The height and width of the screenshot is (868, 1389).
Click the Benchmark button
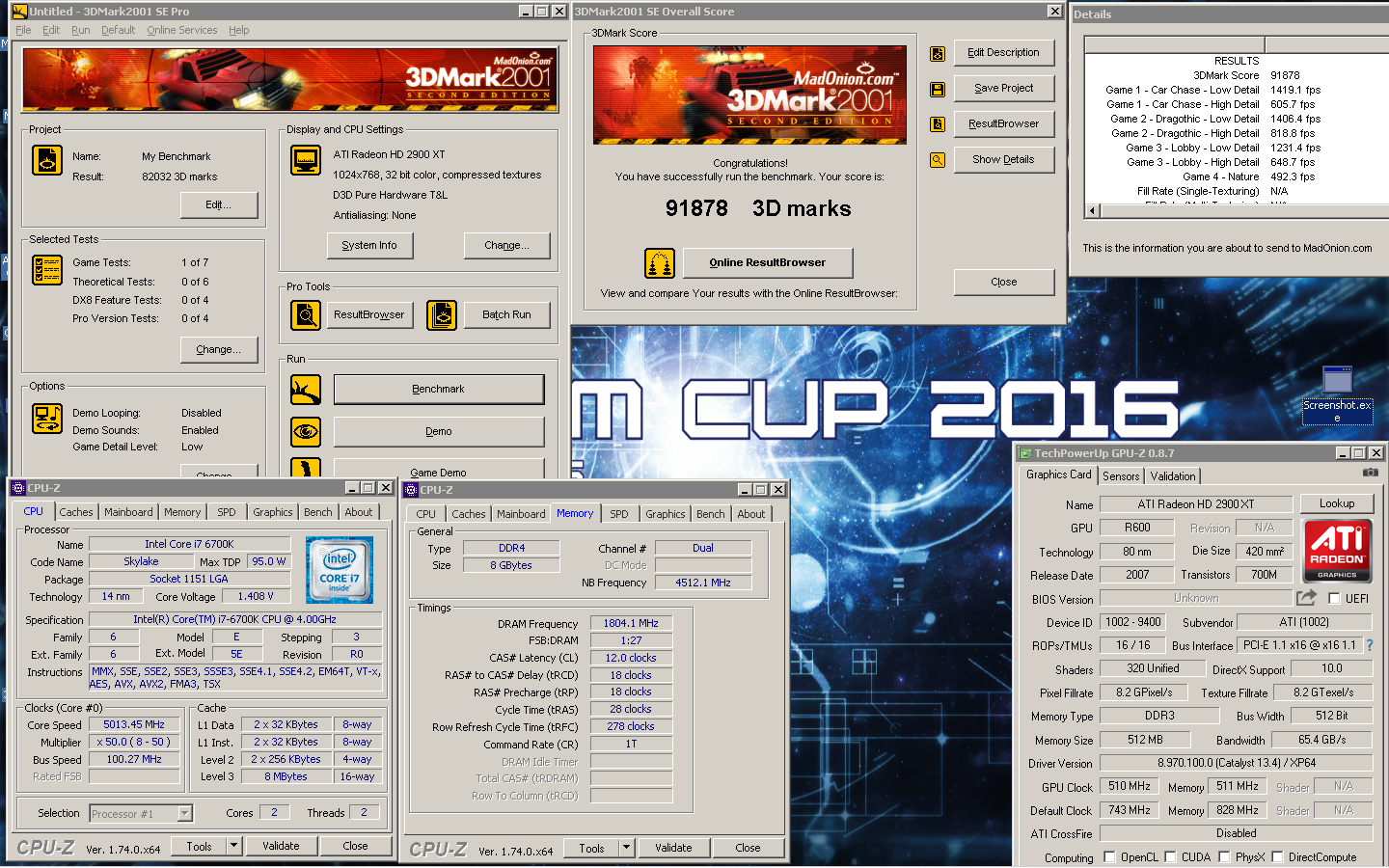point(439,389)
